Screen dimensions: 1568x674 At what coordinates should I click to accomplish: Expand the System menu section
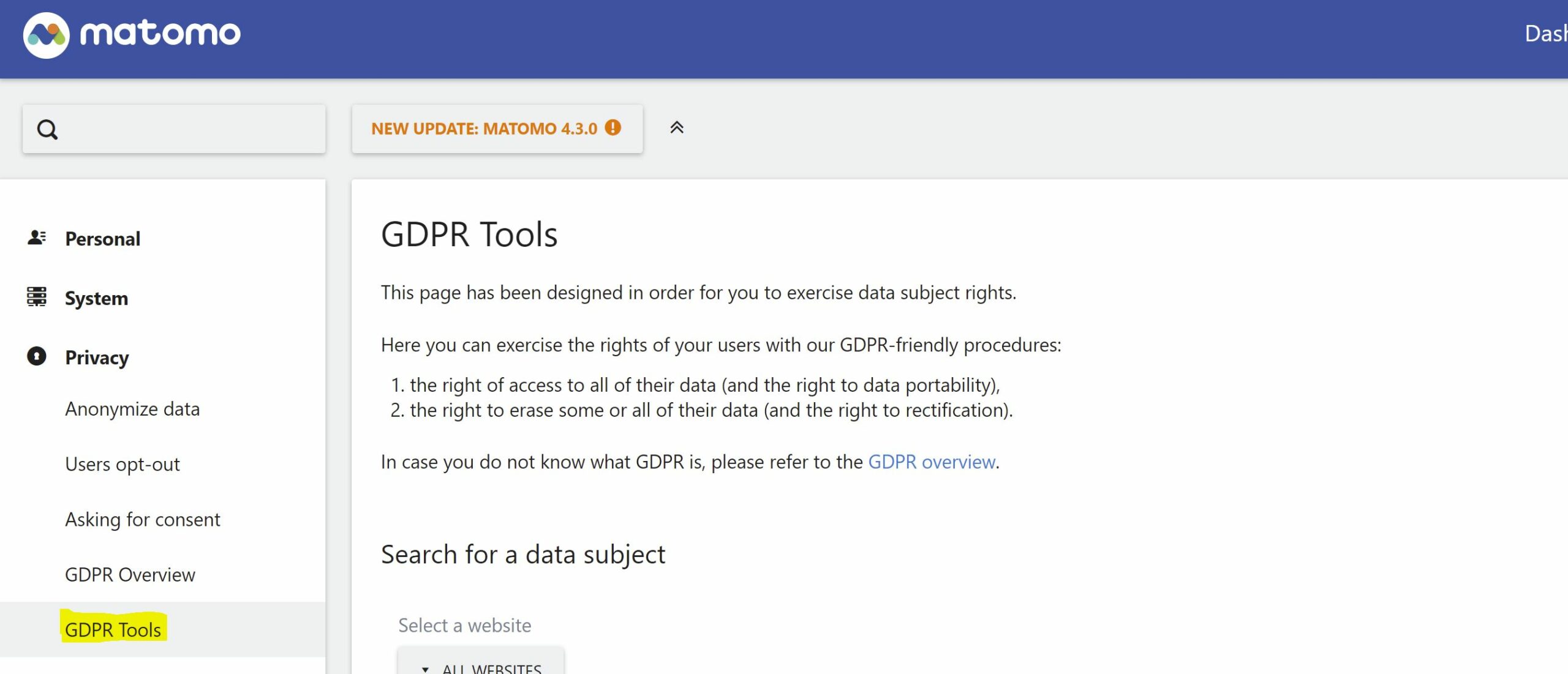tap(96, 298)
